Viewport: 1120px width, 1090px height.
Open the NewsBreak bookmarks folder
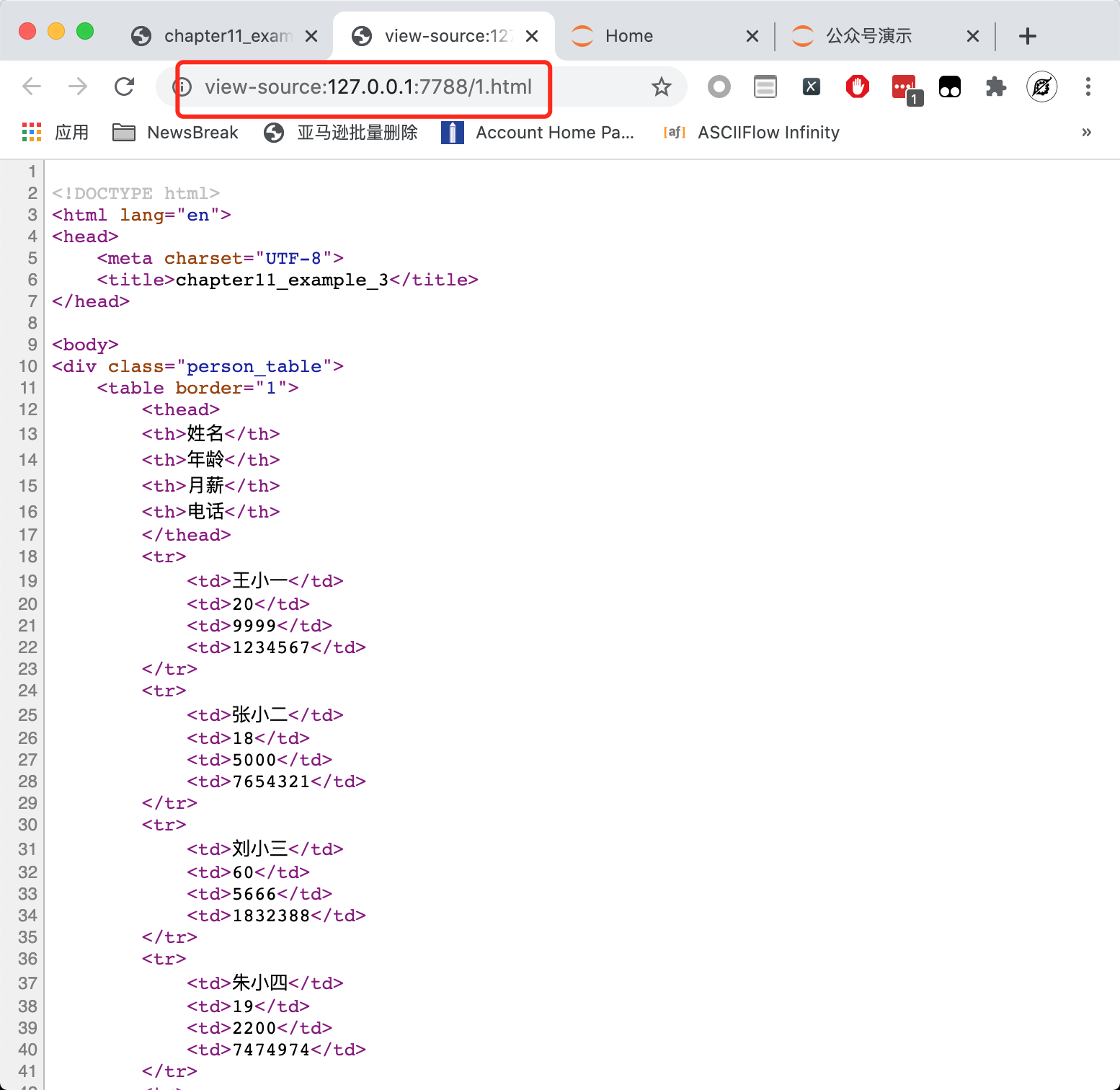coord(175,132)
